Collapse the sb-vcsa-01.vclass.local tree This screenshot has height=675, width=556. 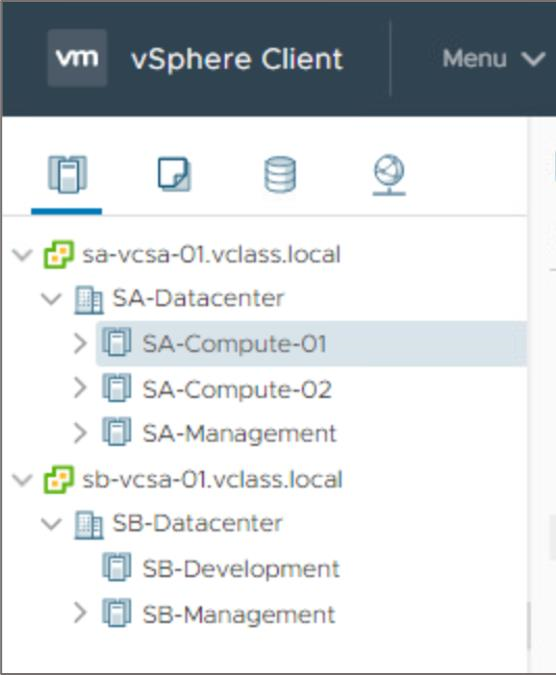tap(22, 479)
